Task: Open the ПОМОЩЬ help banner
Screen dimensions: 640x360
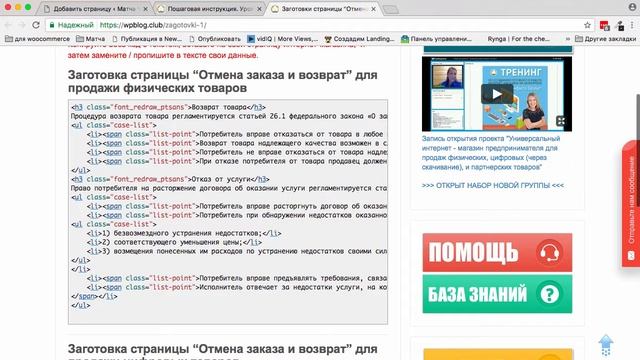Action: [497, 252]
